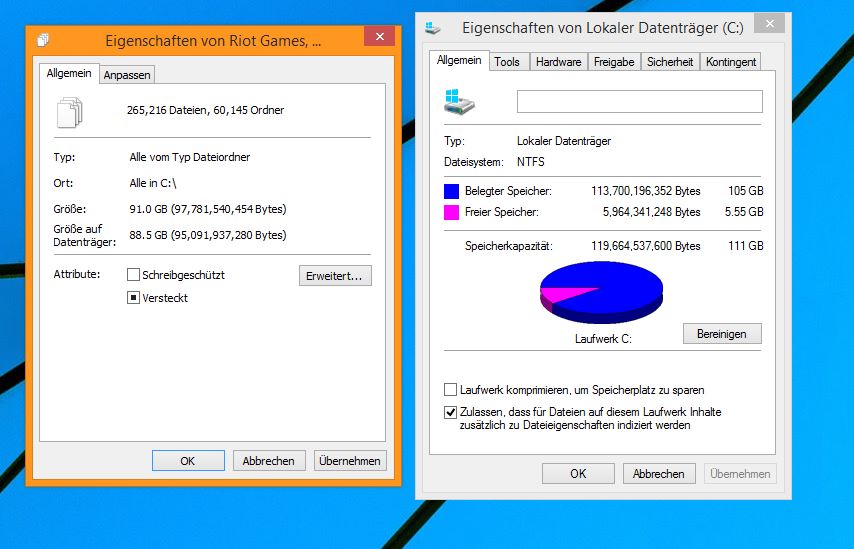
Task: Click the value '88.5 GB (95,091,937,280 Bytes)'
Action: pyautogui.click(x=208, y=235)
